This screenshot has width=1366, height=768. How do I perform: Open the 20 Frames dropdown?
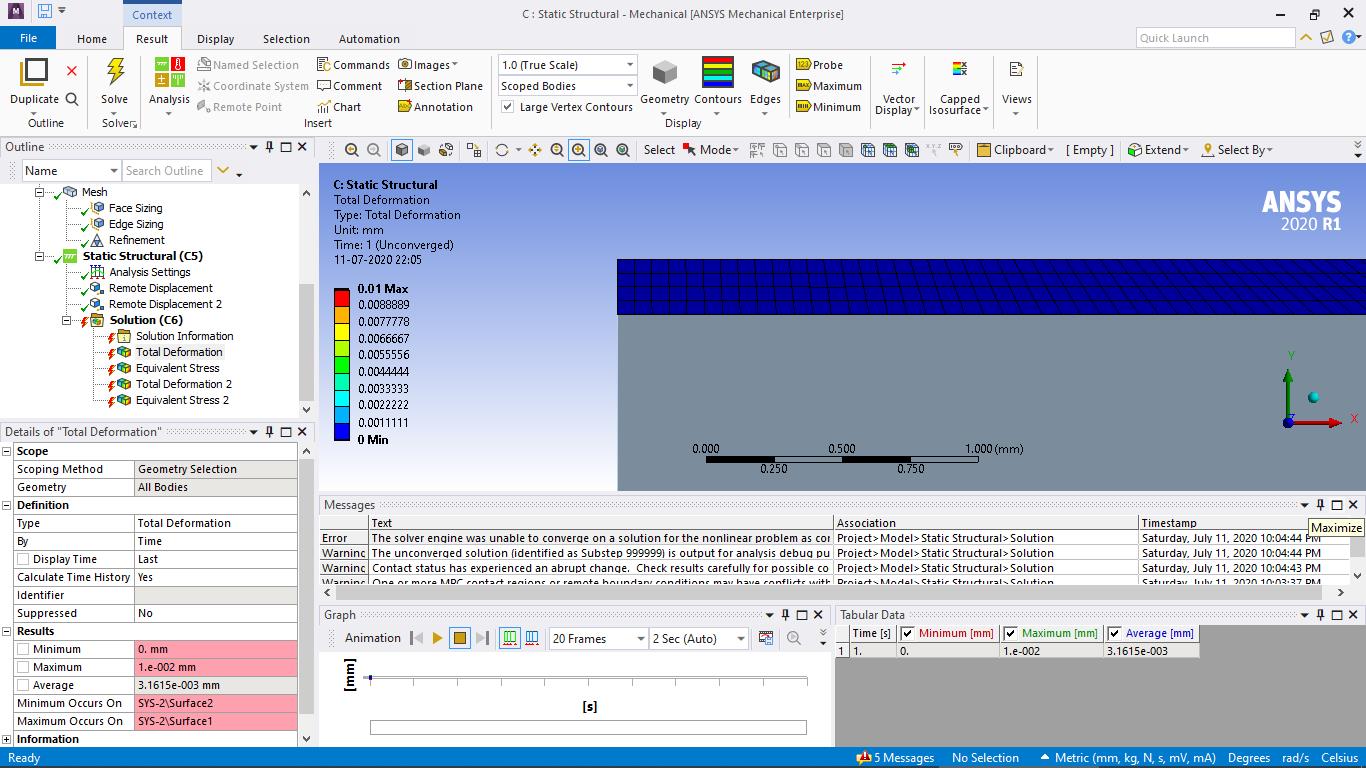pos(597,638)
